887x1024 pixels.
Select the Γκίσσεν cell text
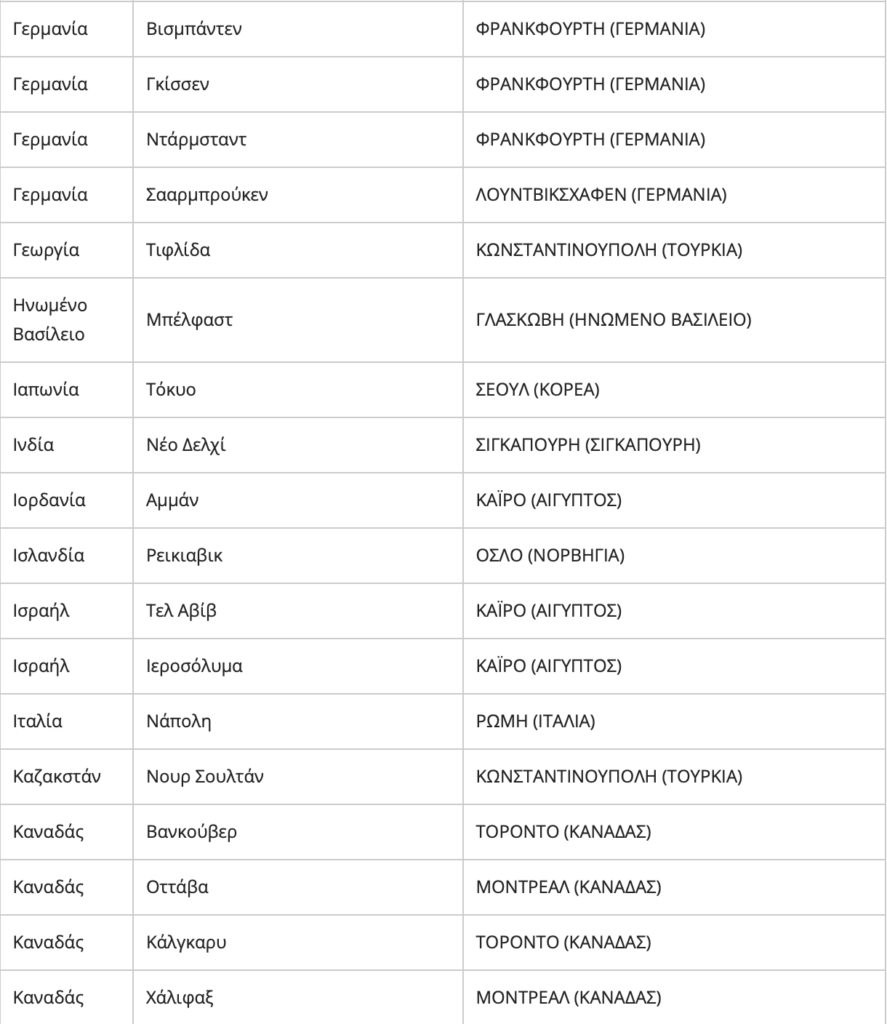[178, 84]
